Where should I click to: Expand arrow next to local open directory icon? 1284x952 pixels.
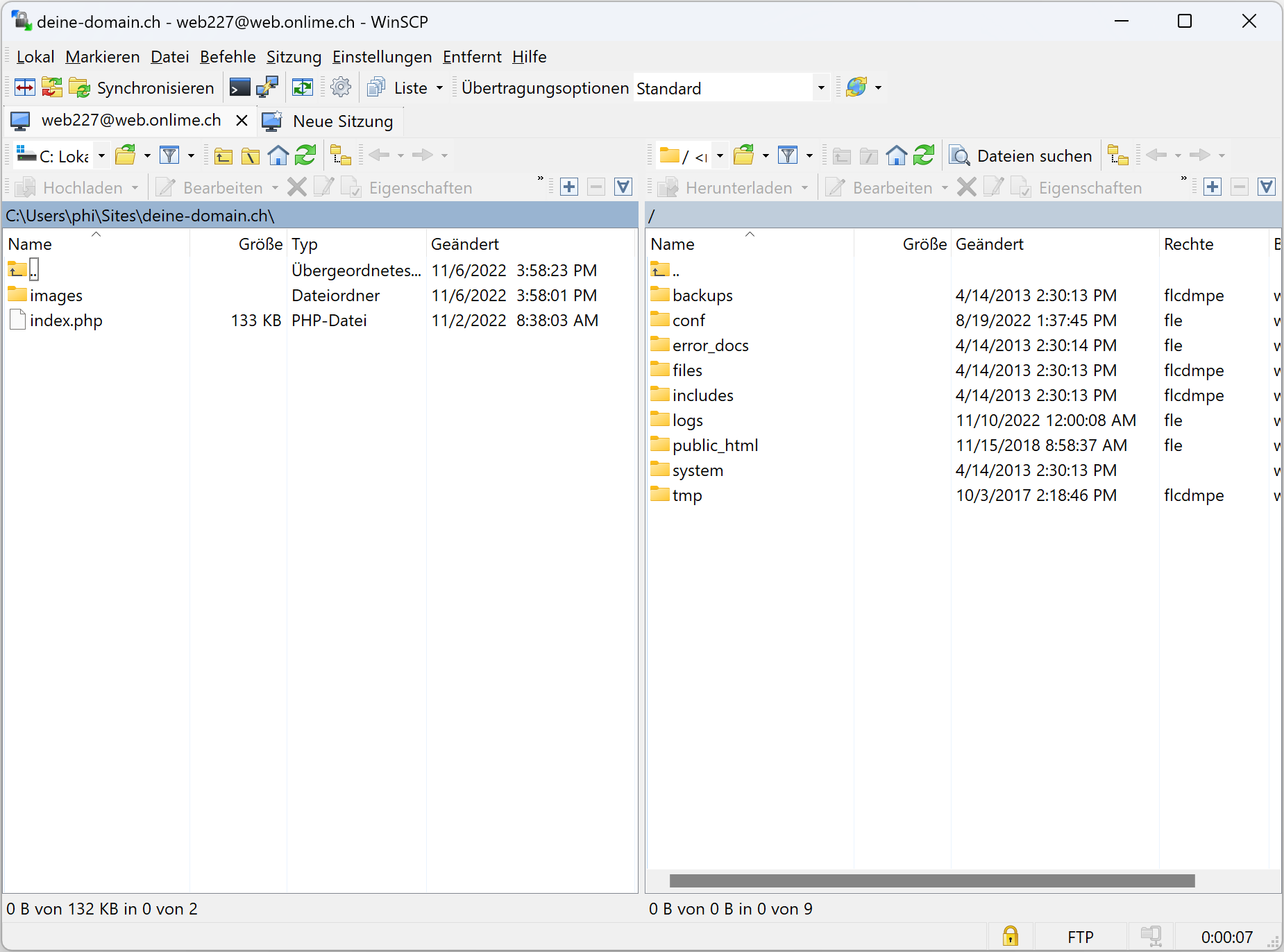(x=147, y=155)
